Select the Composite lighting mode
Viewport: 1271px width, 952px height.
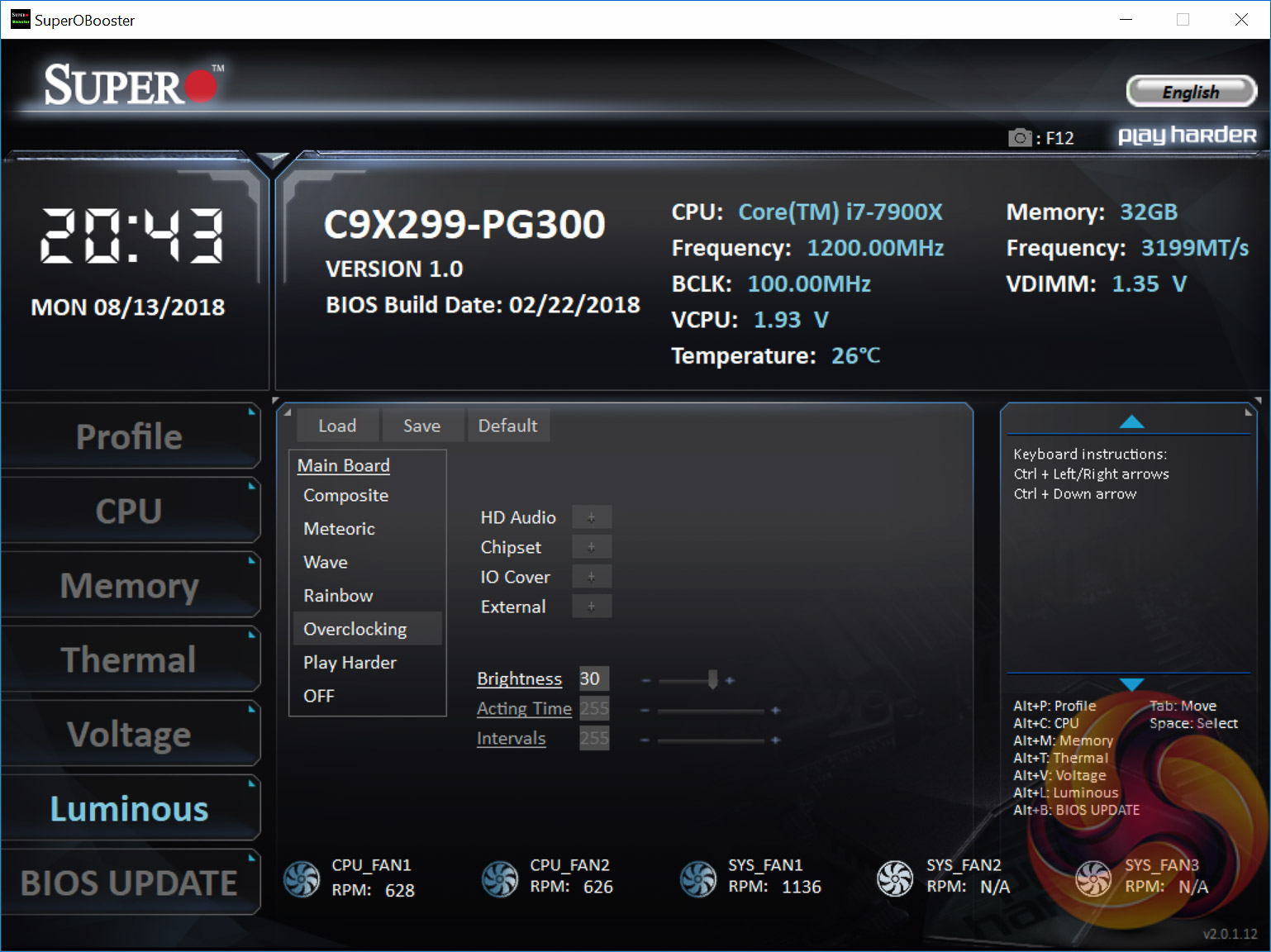click(x=367, y=495)
